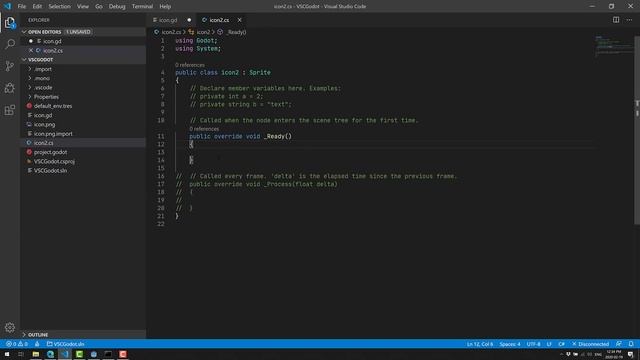Click the Disconnected status item
Screen dimensions: 640x360
click(x=590, y=344)
